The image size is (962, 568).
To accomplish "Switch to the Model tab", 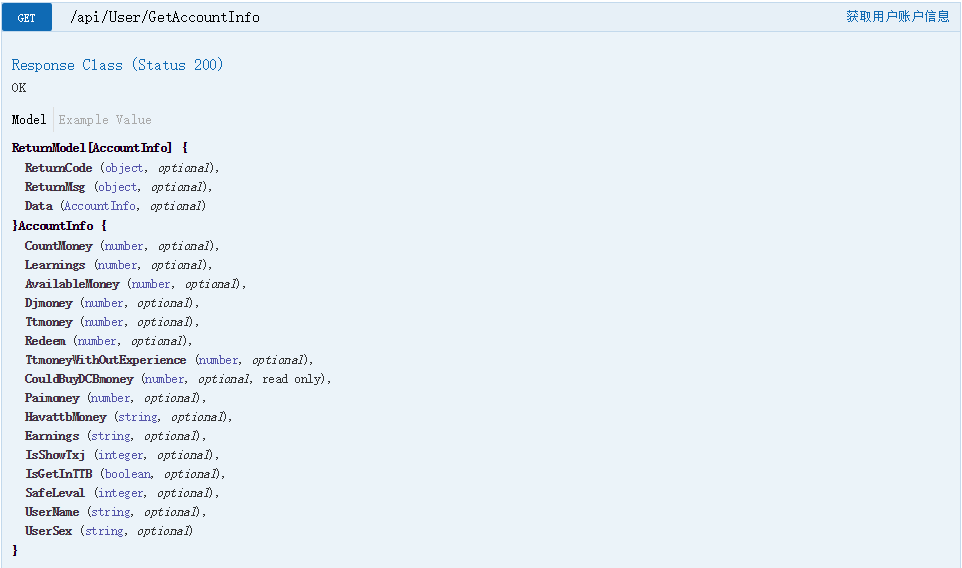I will pos(29,120).
